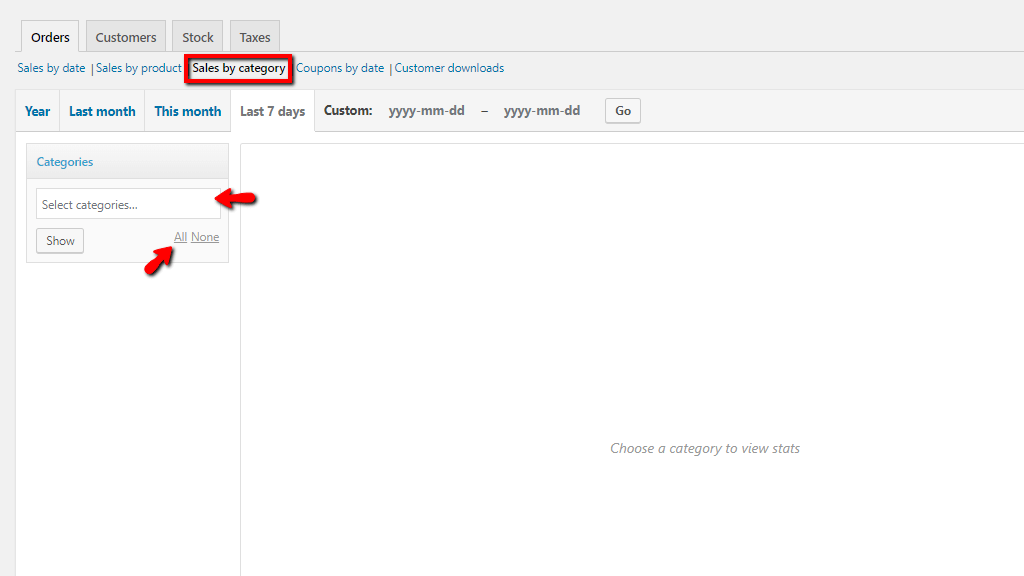The width and height of the screenshot is (1024, 576).
Task: Click the Sales by date link
Action: click(51, 68)
